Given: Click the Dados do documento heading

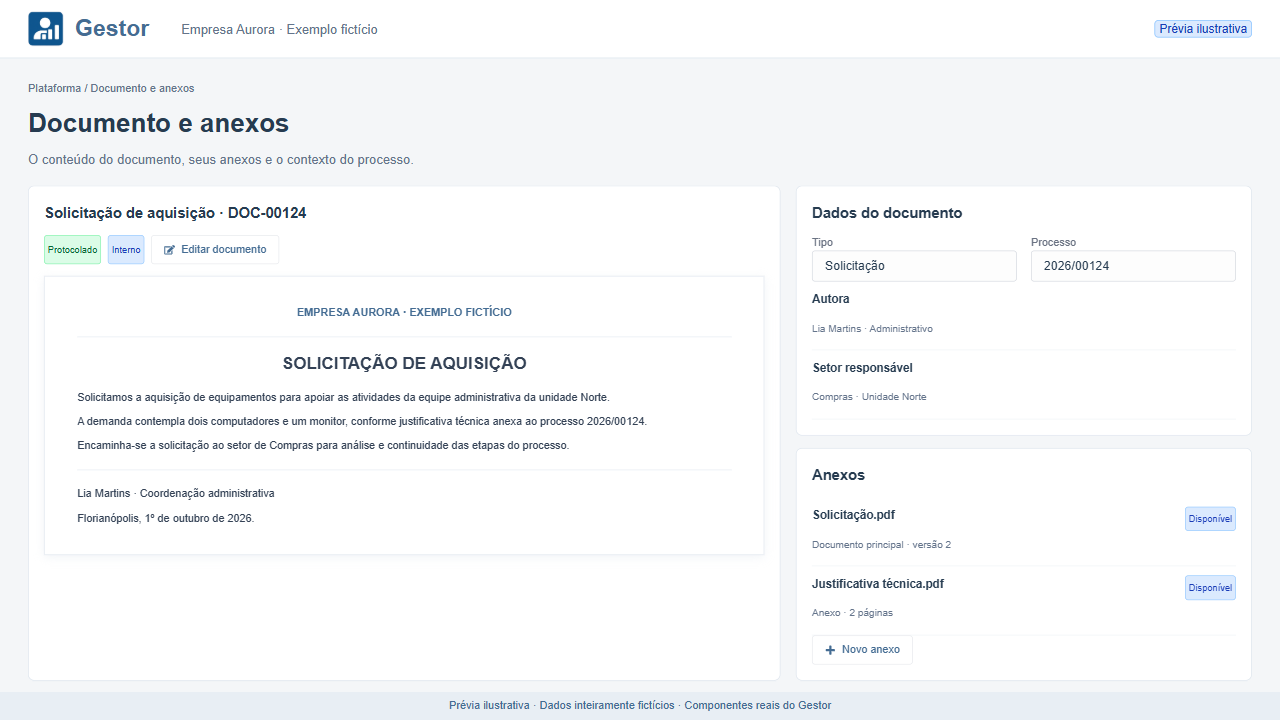Looking at the screenshot, I should tap(887, 213).
